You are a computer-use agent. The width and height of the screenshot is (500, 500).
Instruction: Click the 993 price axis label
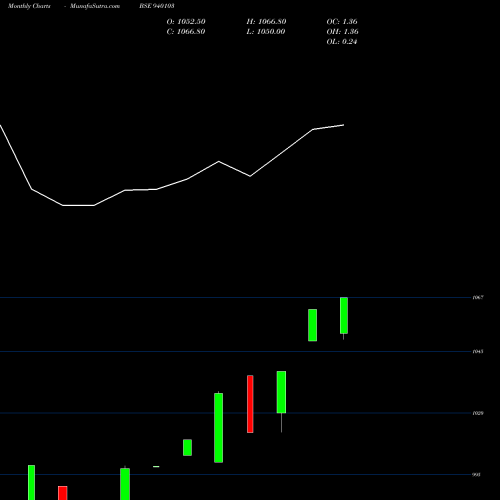coord(476,474)
